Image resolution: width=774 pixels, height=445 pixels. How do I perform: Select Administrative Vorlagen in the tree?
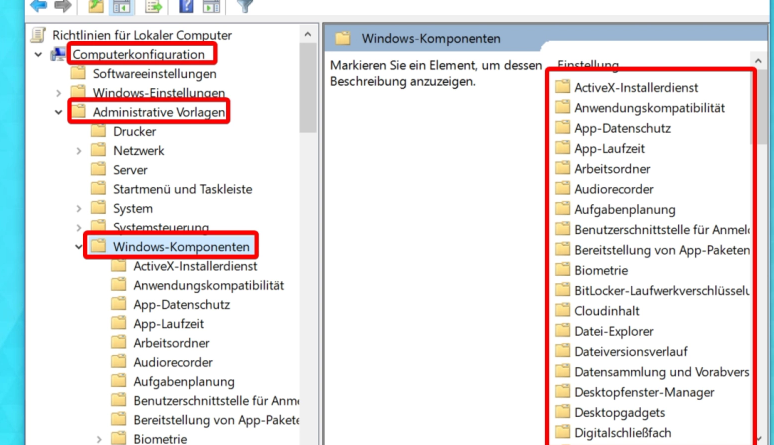click(x=159, y=112)
